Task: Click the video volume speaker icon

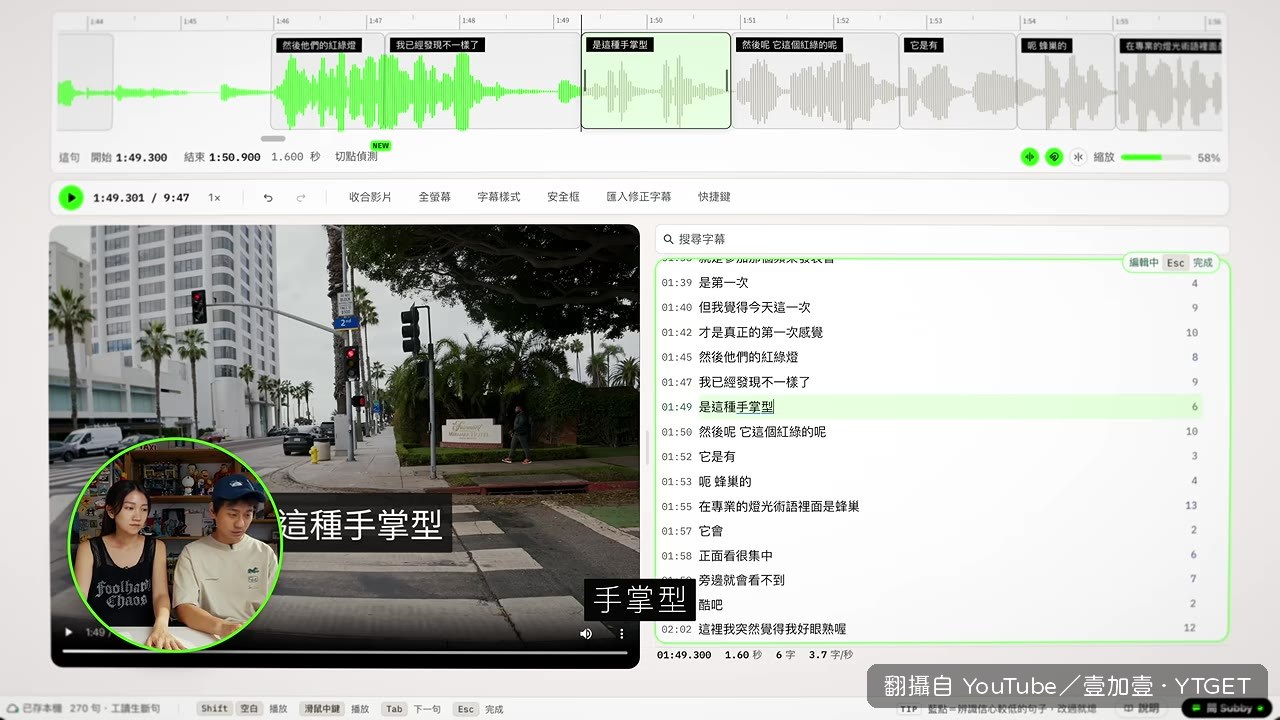Action: point(586,633)
